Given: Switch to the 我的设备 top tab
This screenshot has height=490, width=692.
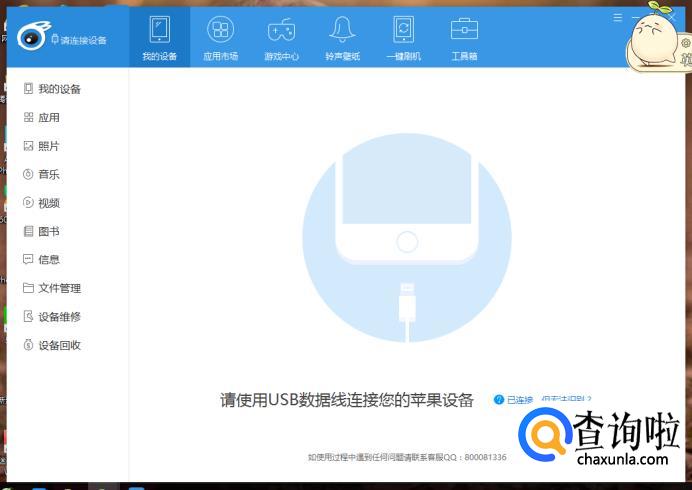Looking at the screenshot, I should point(159,37).
